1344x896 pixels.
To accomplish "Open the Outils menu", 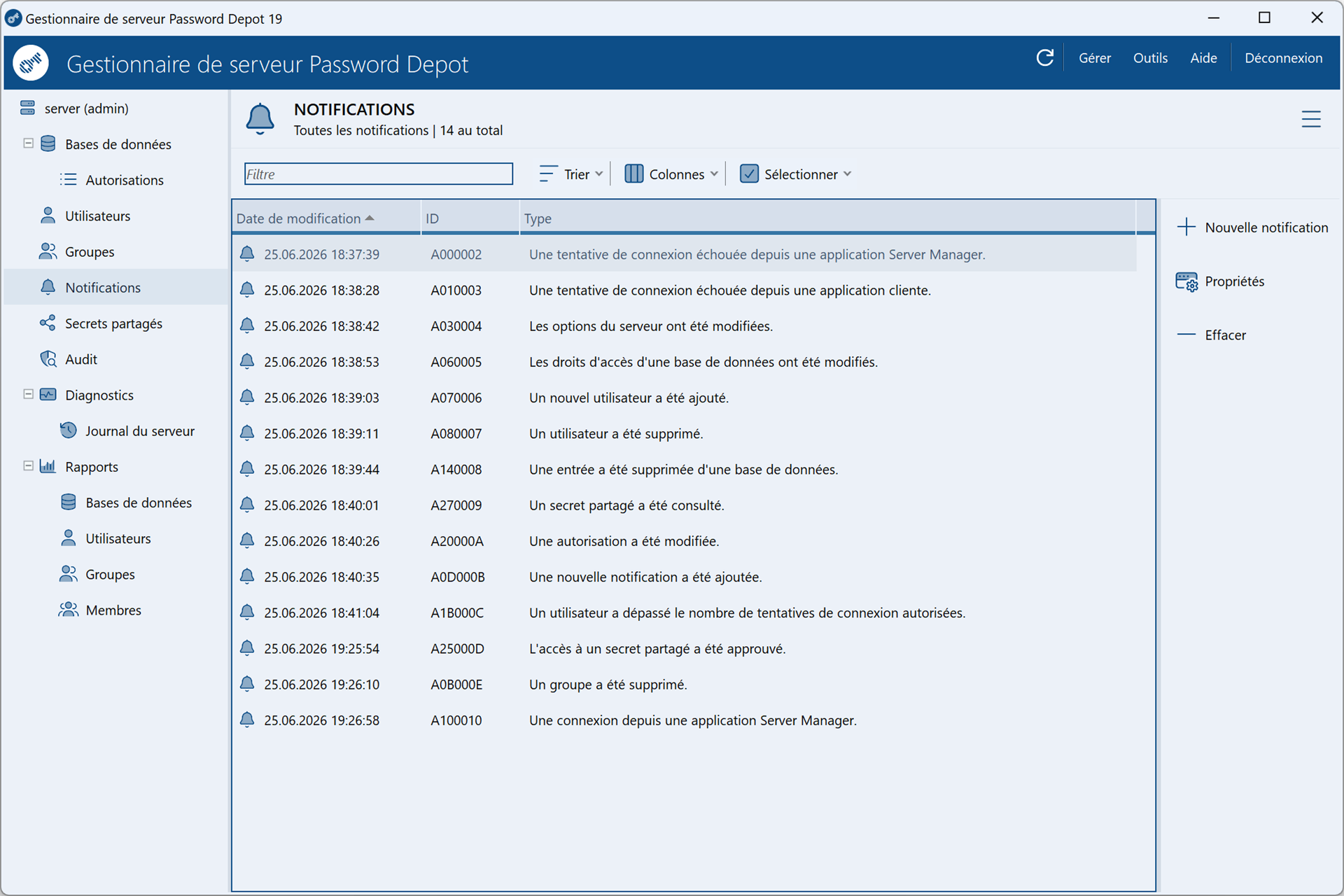I will click(1150, 58).
